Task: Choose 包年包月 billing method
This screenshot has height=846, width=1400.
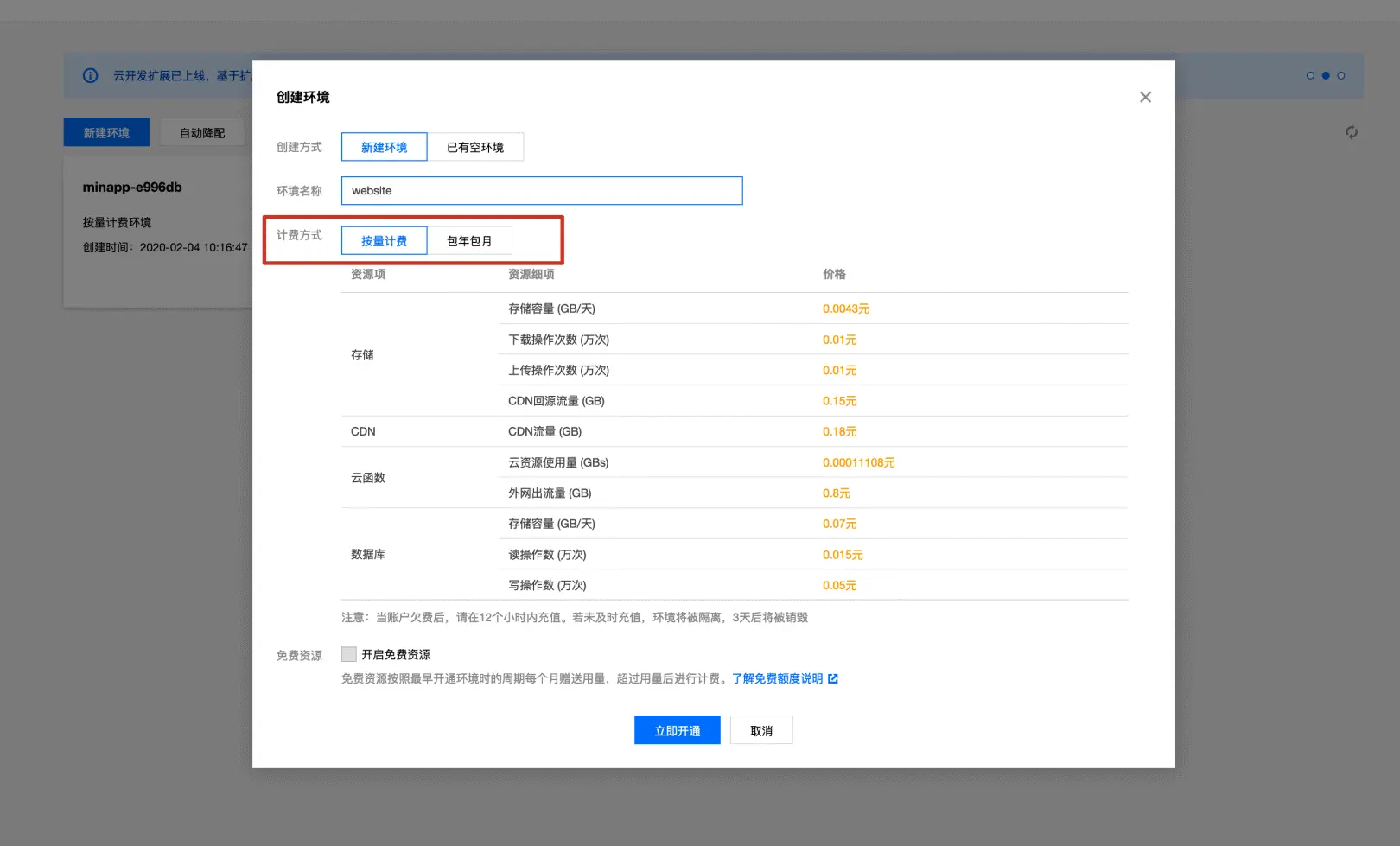Action: pyautogui.click(x=469, y=240)
